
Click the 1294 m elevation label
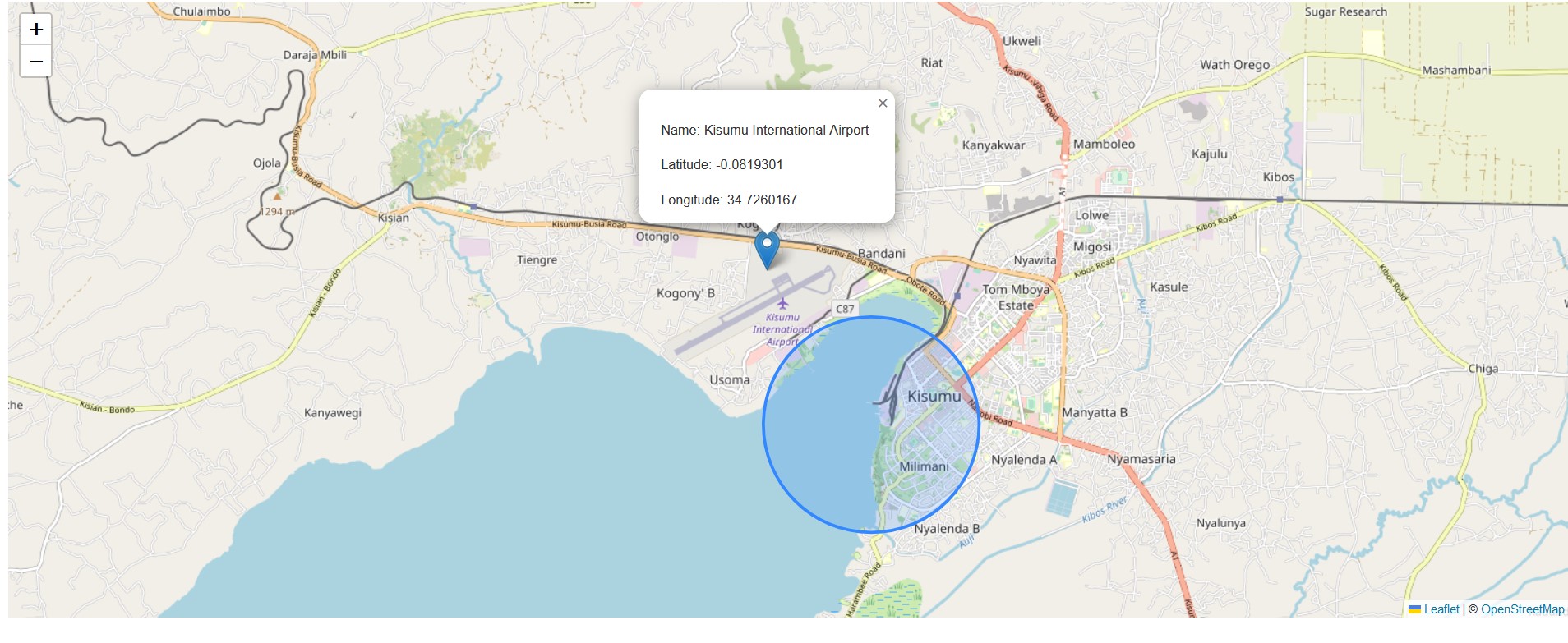pos(278,211)
